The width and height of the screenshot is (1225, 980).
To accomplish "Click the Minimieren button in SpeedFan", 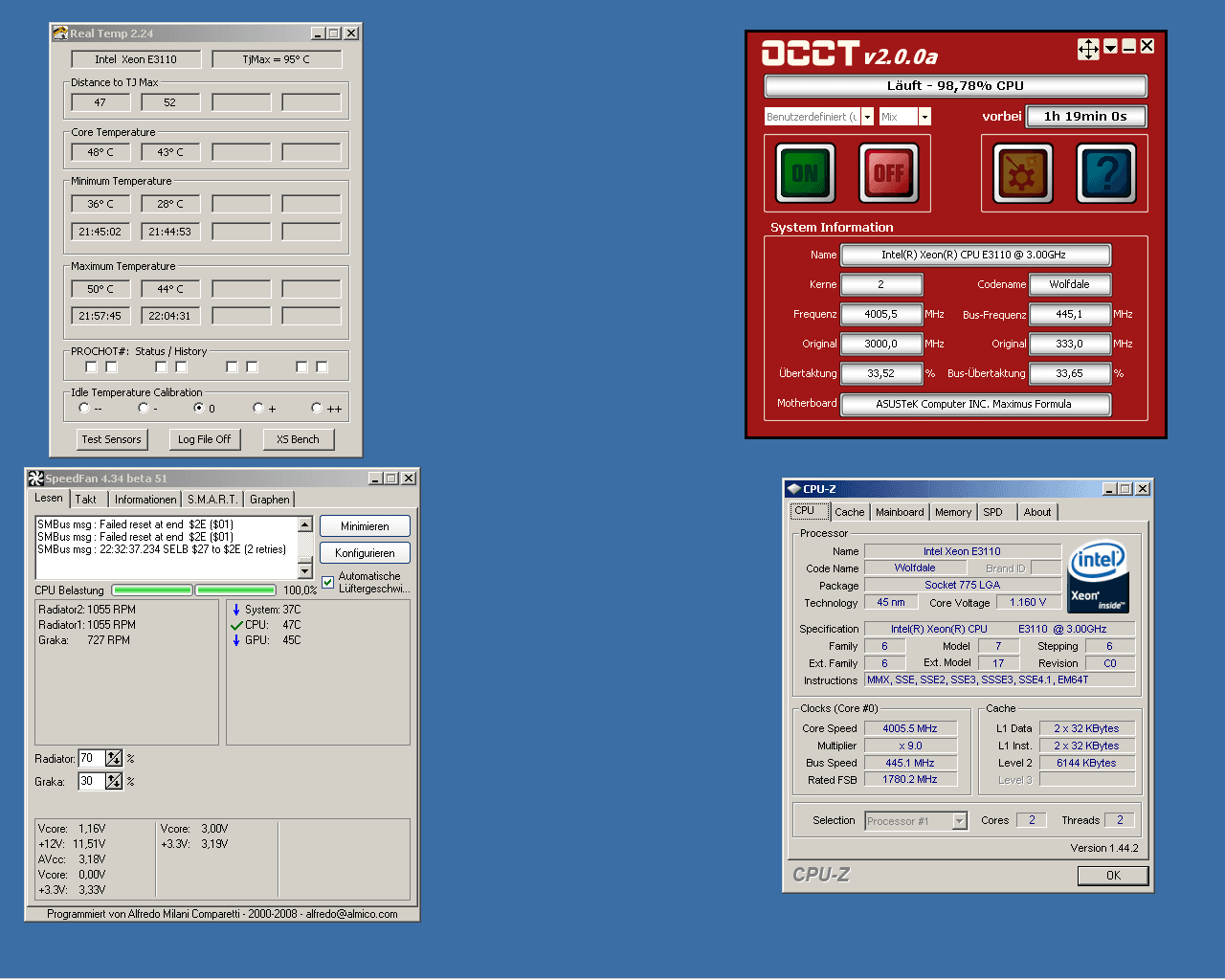I will [x=365, y=526].
